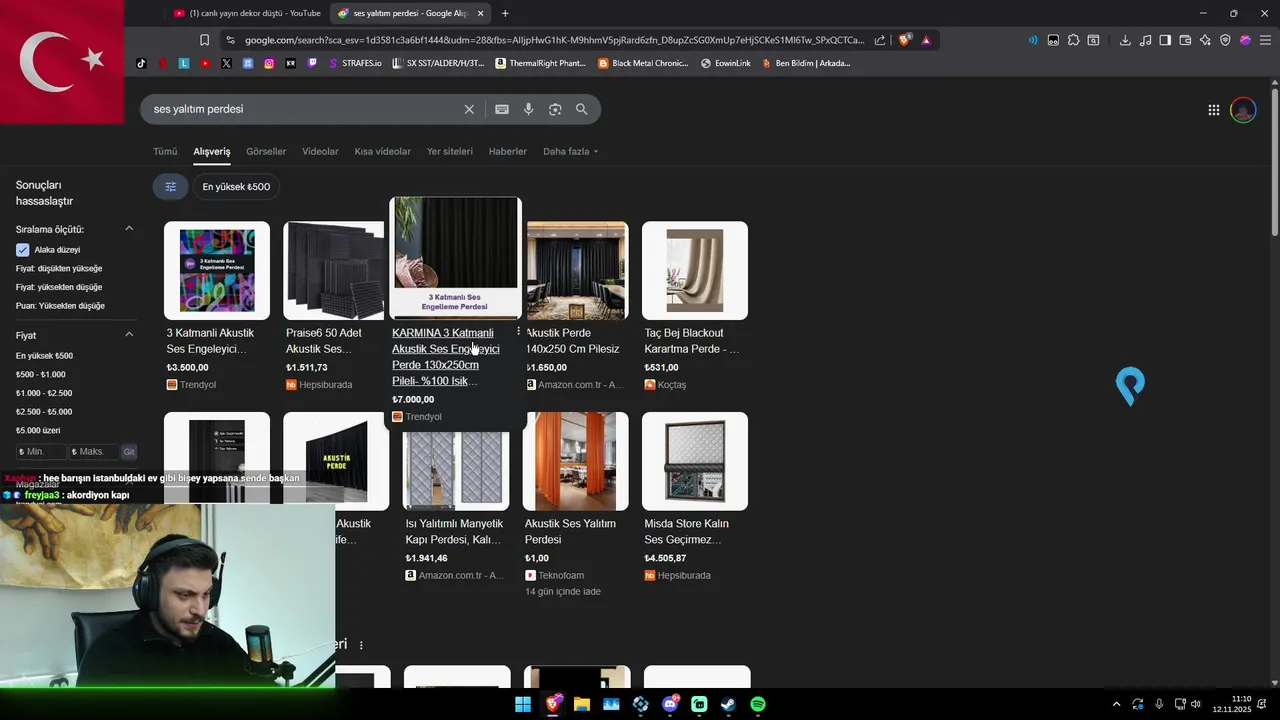This screenshot has width=1280, height=720.
Task: Open the 3 Katmanli Akustik Ses Engeleyici thumbnail
Action: click(x=217, y=270)
